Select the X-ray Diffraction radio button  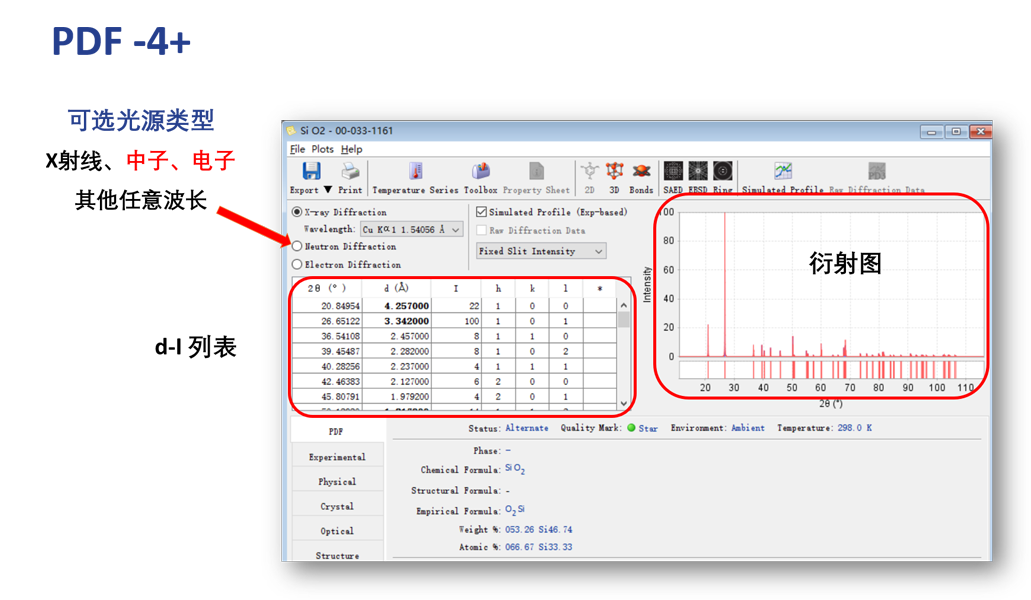[297, 212]
